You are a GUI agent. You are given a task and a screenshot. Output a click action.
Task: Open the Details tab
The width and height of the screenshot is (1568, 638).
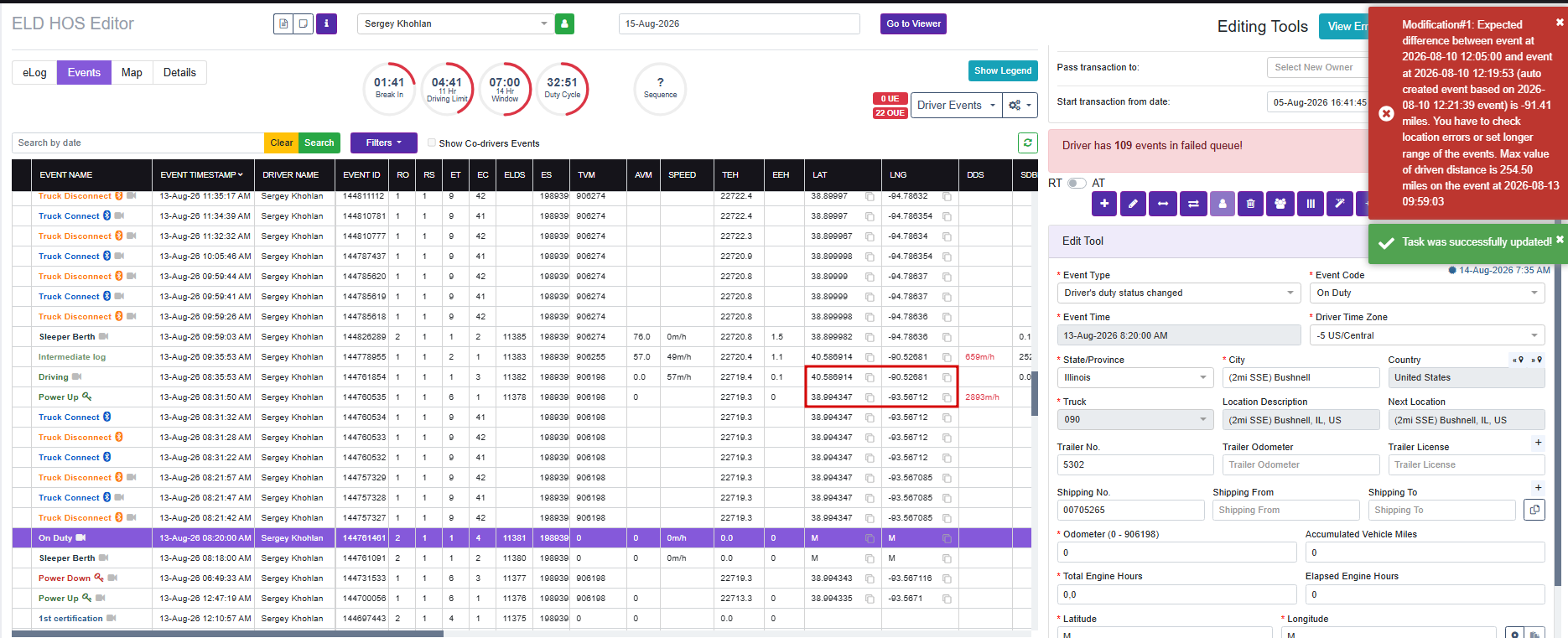(x=179, y=73)
